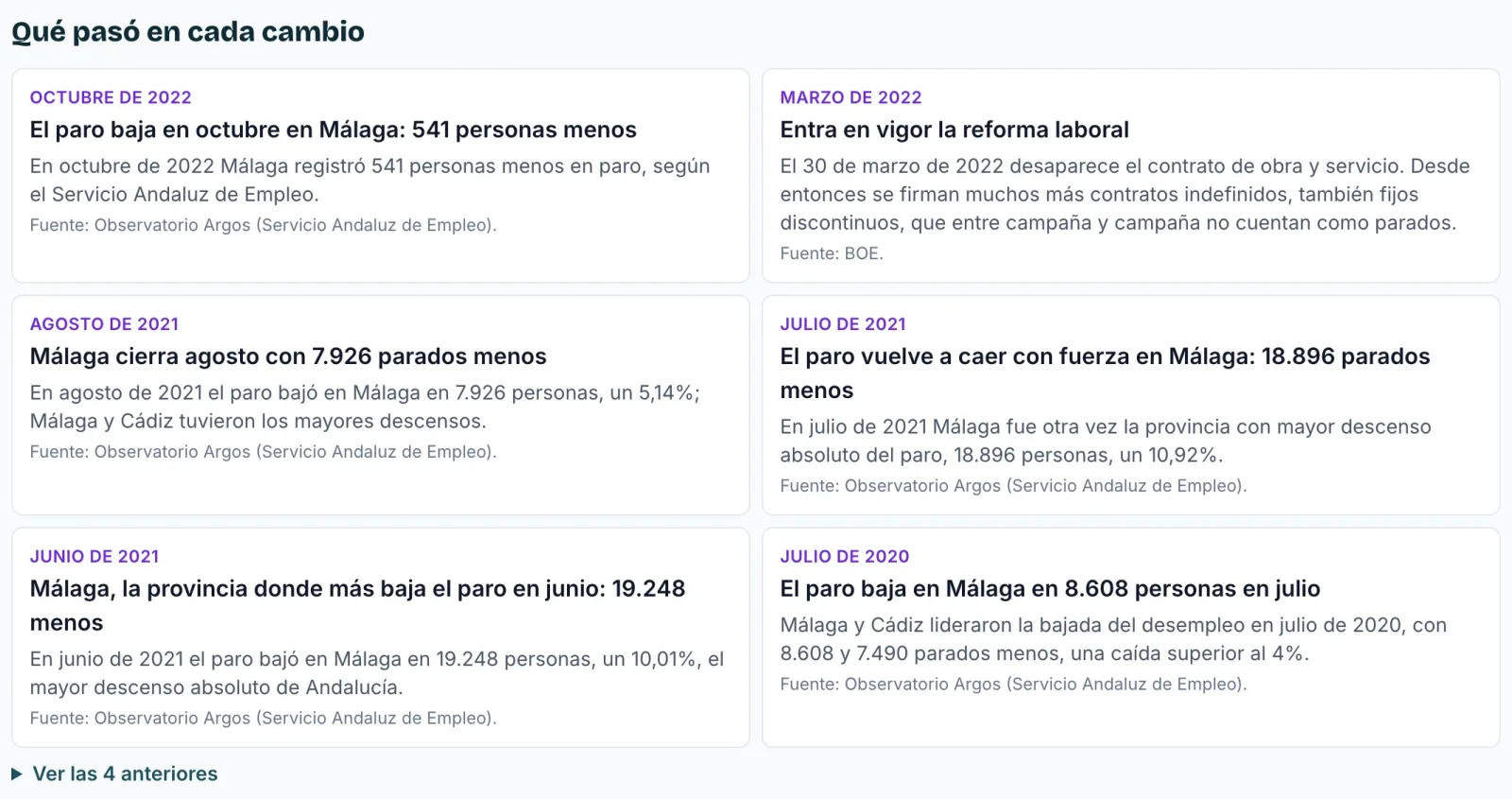Click the summary starting 'En julio de 2021 Málaga fue otra vez'
The height and width of the screenshot is (799, 1512).
[1106, 441]
